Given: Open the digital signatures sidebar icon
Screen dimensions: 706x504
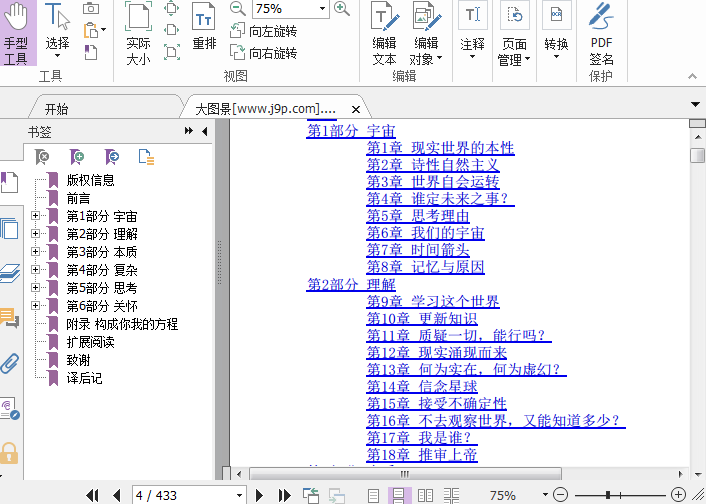Looking at the screenshot, I should point(10,409).
